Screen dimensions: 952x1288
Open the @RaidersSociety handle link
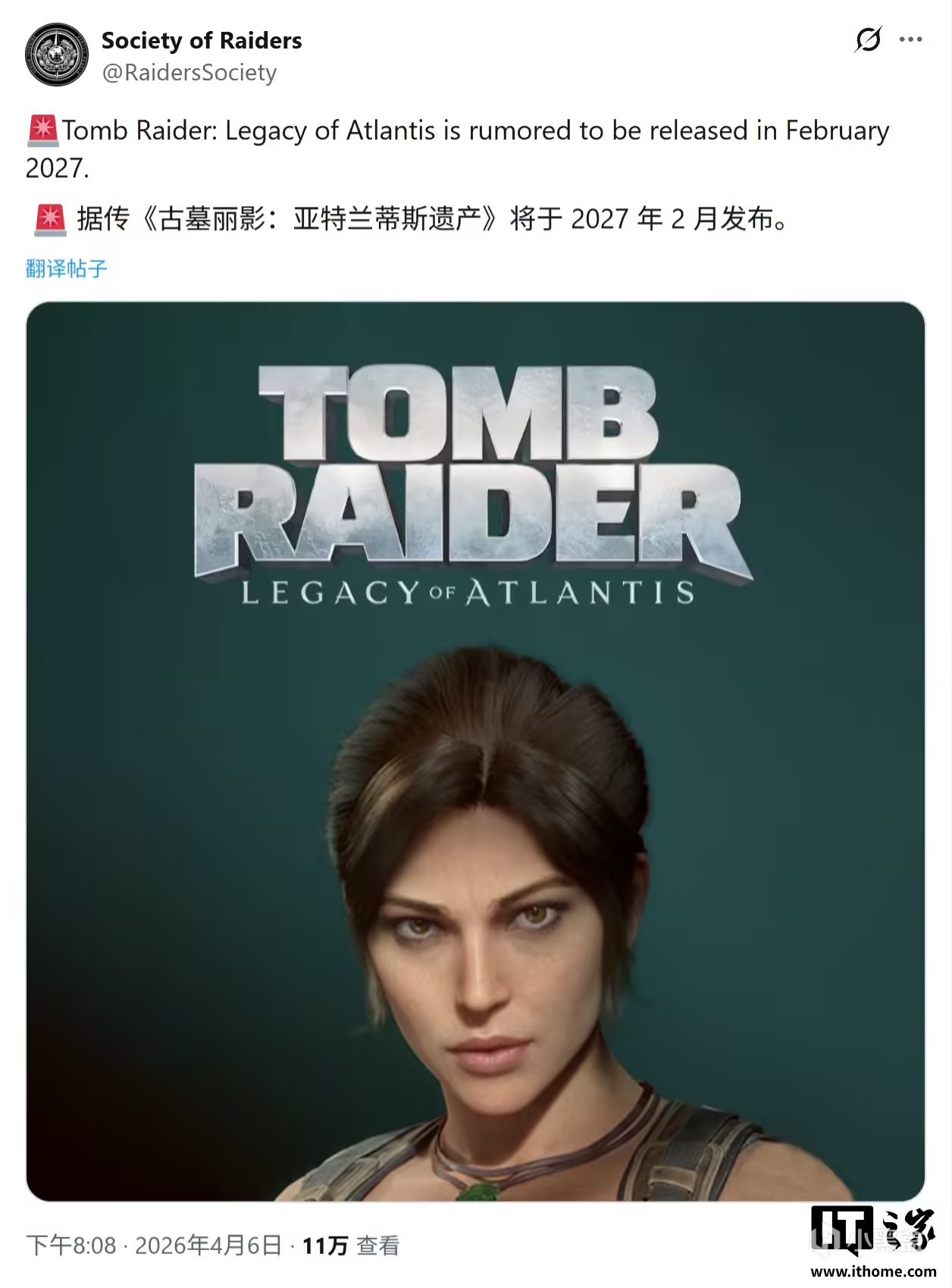[x=189, y=73]
